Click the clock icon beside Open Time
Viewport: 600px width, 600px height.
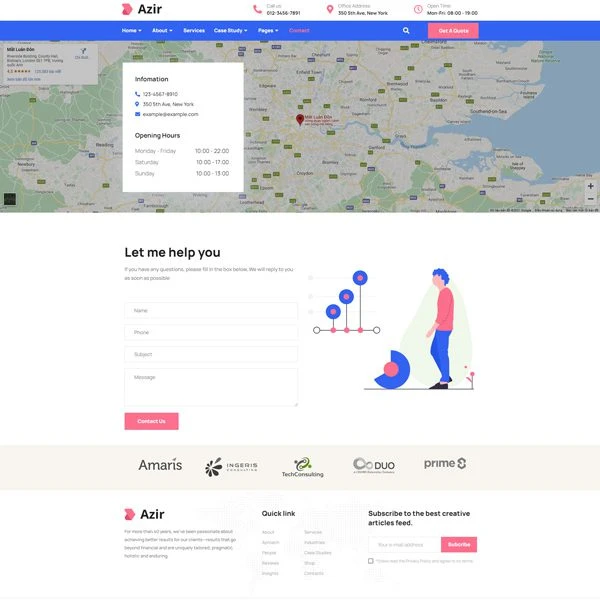click(x=418, y=10)
